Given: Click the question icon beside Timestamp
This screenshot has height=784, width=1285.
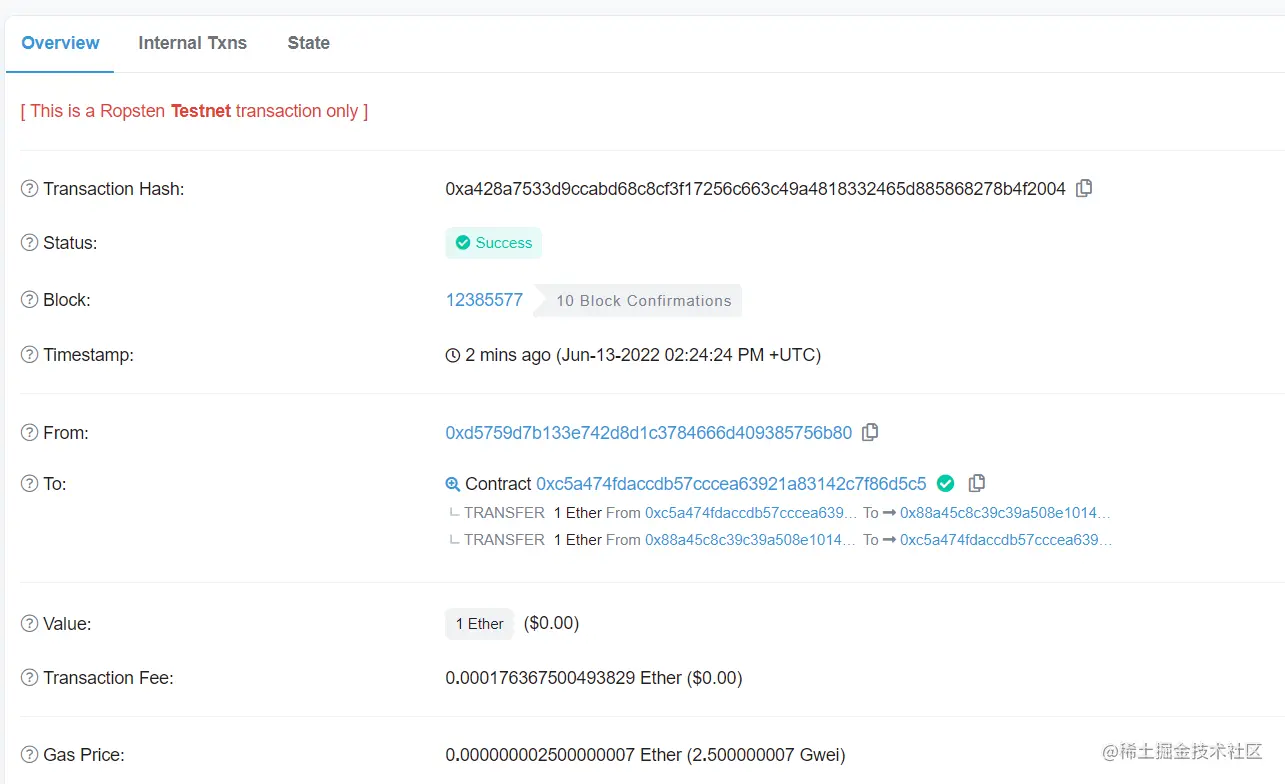Looking at the screenshot, I should [30, 355].
